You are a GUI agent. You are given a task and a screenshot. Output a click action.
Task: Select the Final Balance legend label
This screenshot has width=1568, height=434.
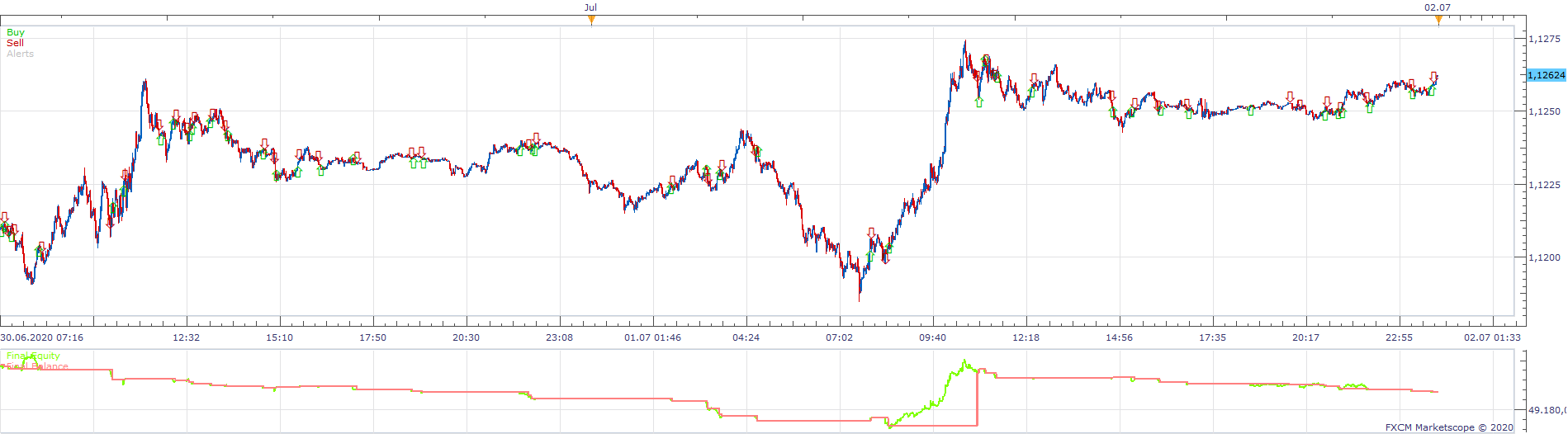tap(37, 366)
